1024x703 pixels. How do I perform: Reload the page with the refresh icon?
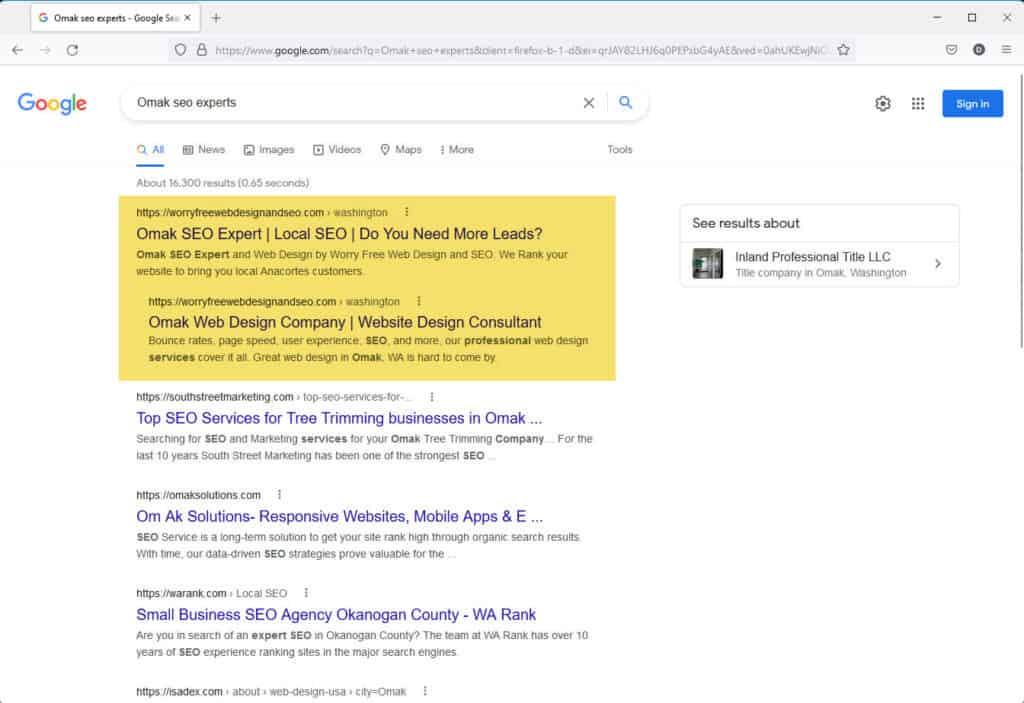(72, 50)
